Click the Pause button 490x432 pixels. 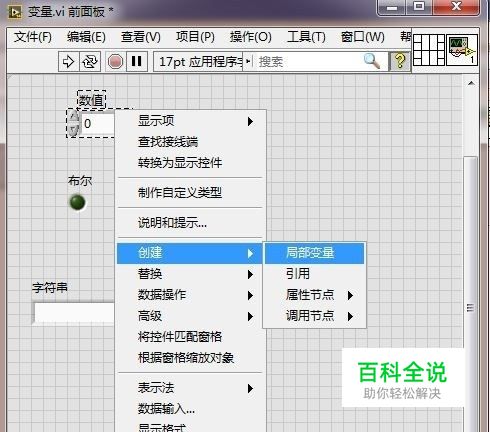[x=137, y=62]
